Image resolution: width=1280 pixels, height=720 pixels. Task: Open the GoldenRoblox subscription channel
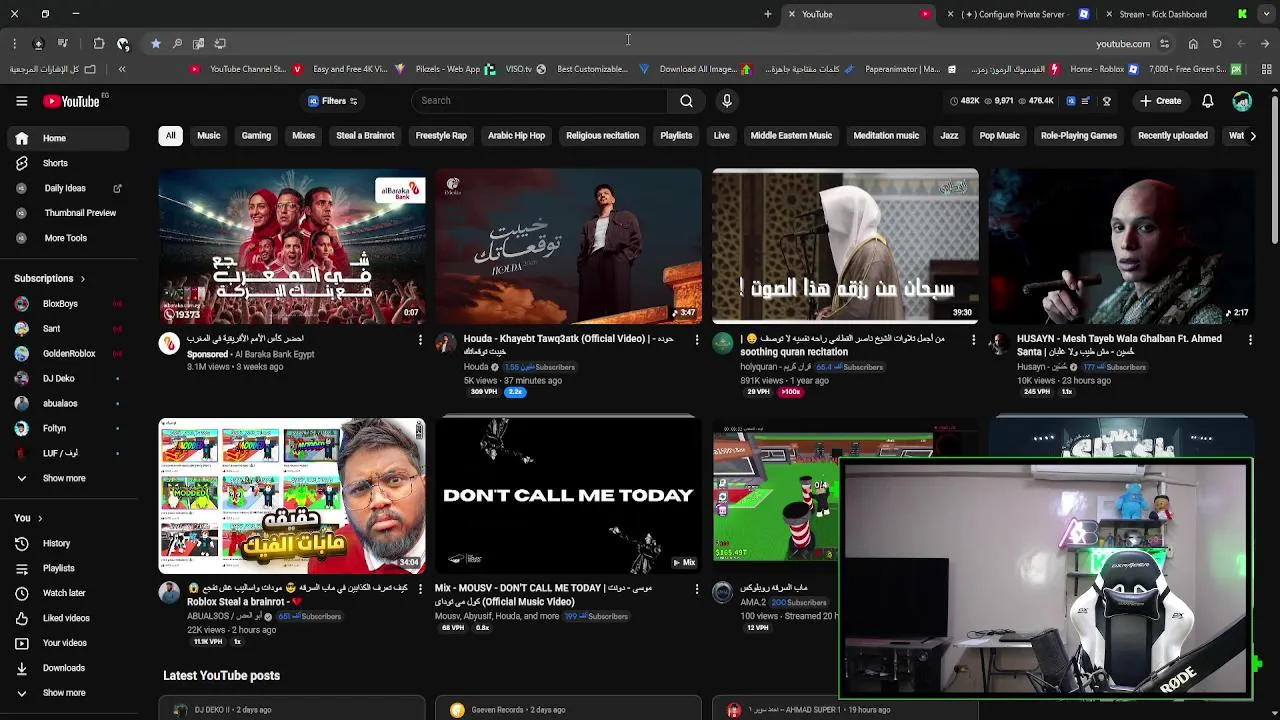point(69,354)
